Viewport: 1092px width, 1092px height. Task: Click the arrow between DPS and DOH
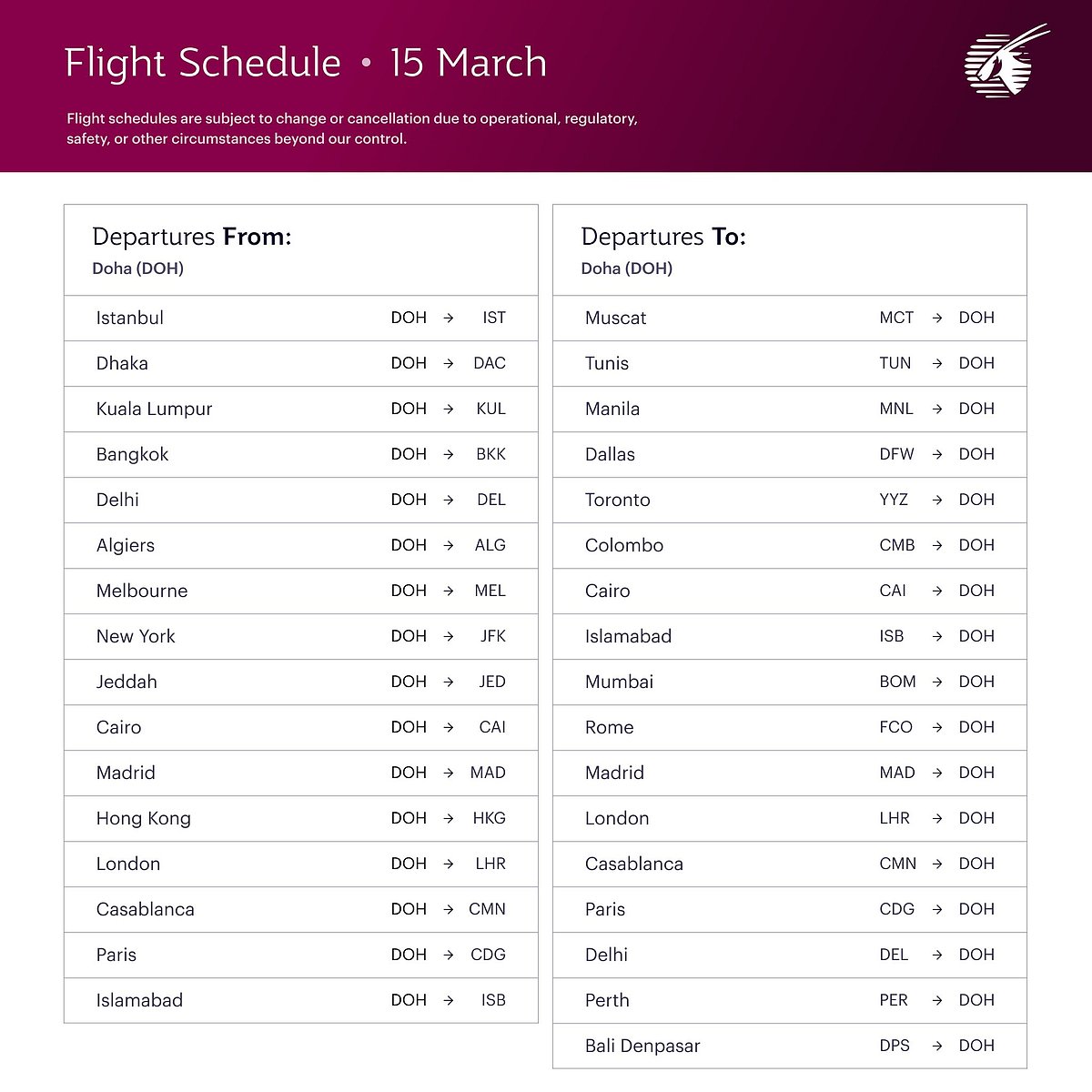point(936,1046)
